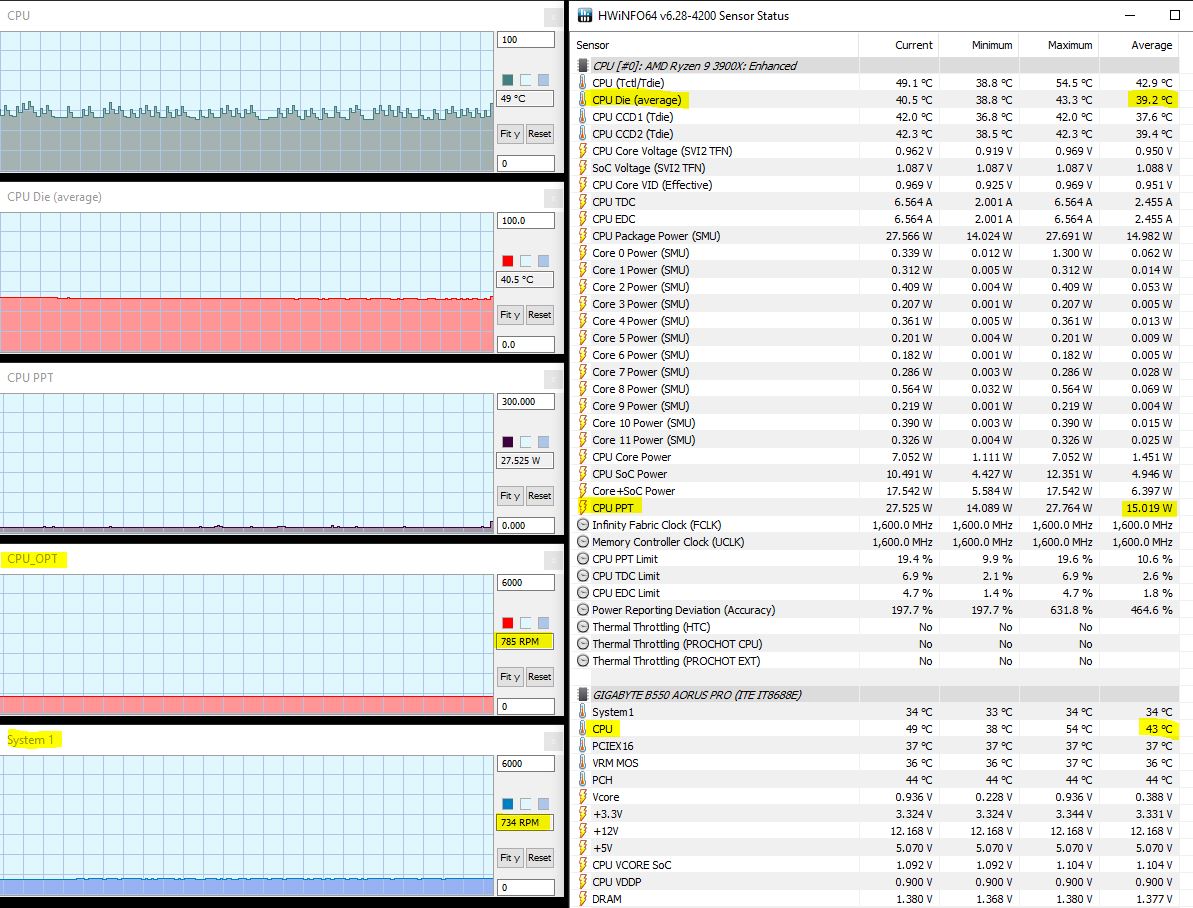Select the CPU Core VID (Effective) row
This screenshot has width=1193, height=908.
876,185
